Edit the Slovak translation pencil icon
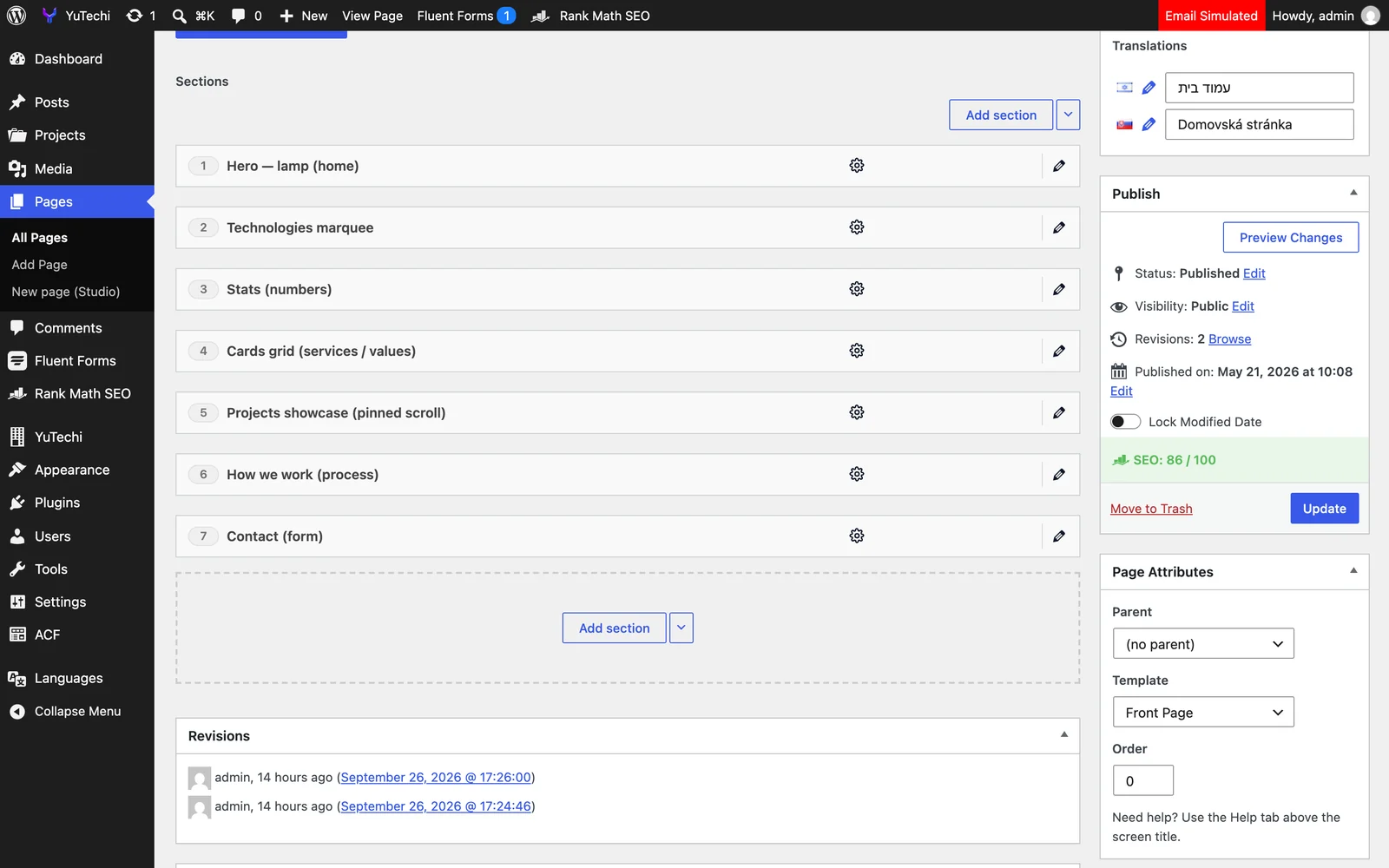This screenshot has height=868, width=1389. click(x=1149, y=124)
